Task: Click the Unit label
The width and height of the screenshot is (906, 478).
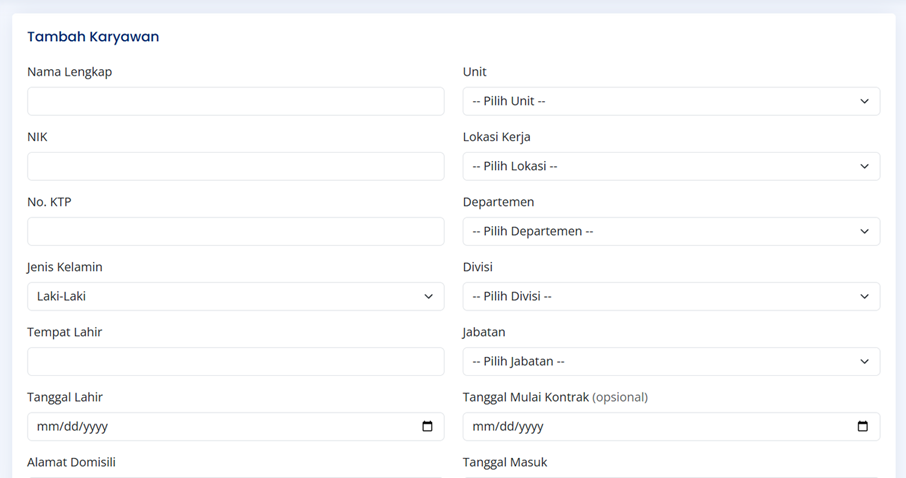Action: pos(474,72)
